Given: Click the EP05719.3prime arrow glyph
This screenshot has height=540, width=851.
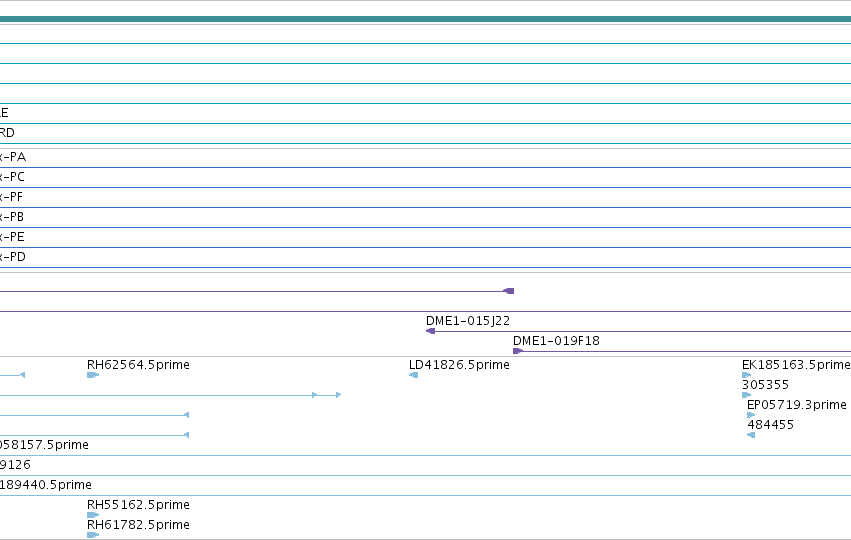Looking at the screenshot, I should point(752,415).
